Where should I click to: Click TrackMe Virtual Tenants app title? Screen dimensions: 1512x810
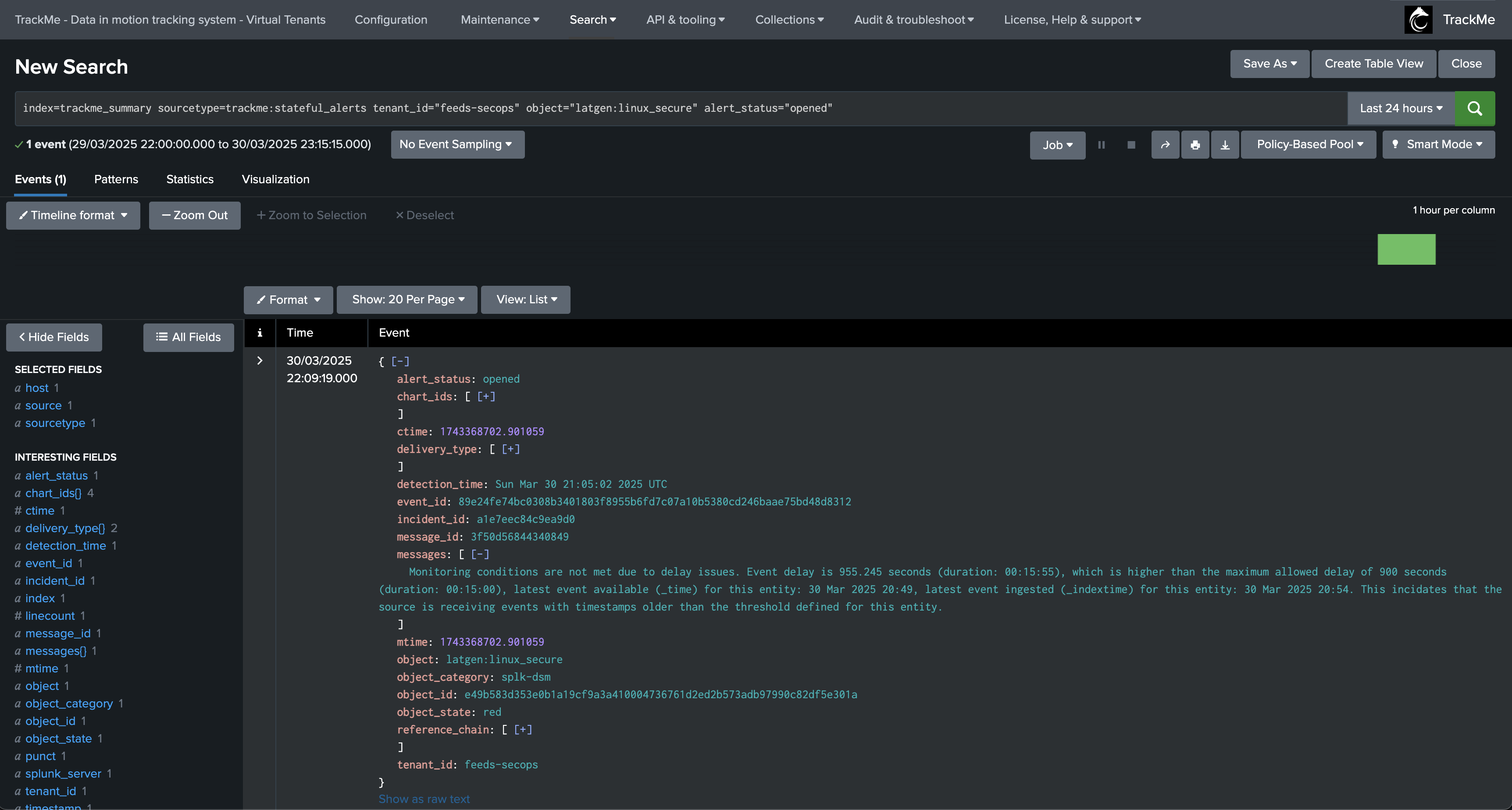coord(170,19)
